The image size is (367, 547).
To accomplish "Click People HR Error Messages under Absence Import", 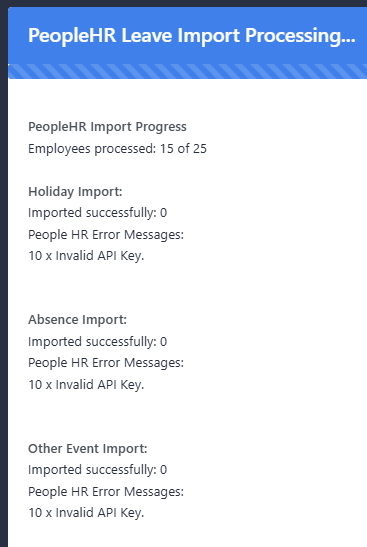I will point(106,363).
